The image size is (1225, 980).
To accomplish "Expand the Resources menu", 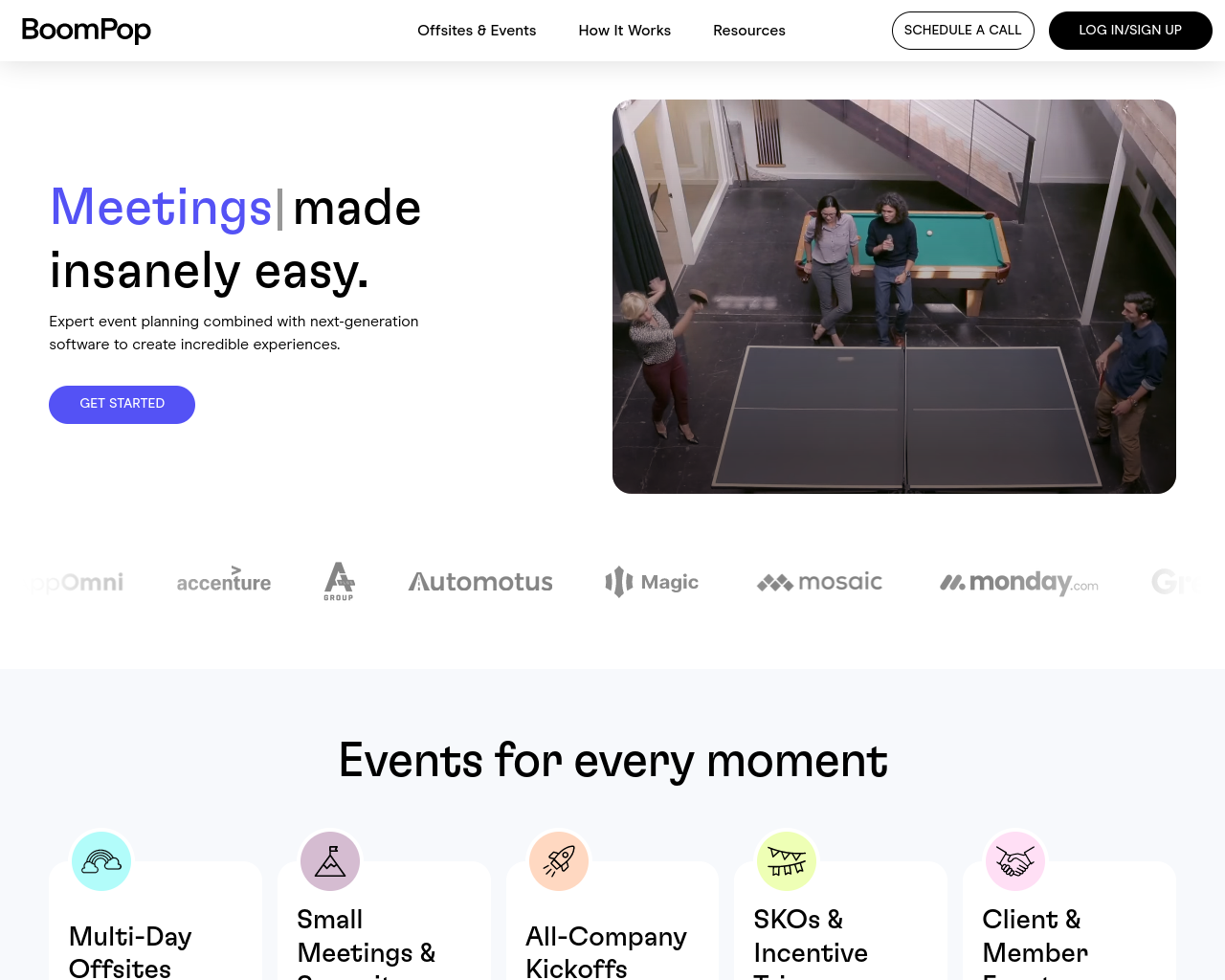I will click(x=749, y=31).
